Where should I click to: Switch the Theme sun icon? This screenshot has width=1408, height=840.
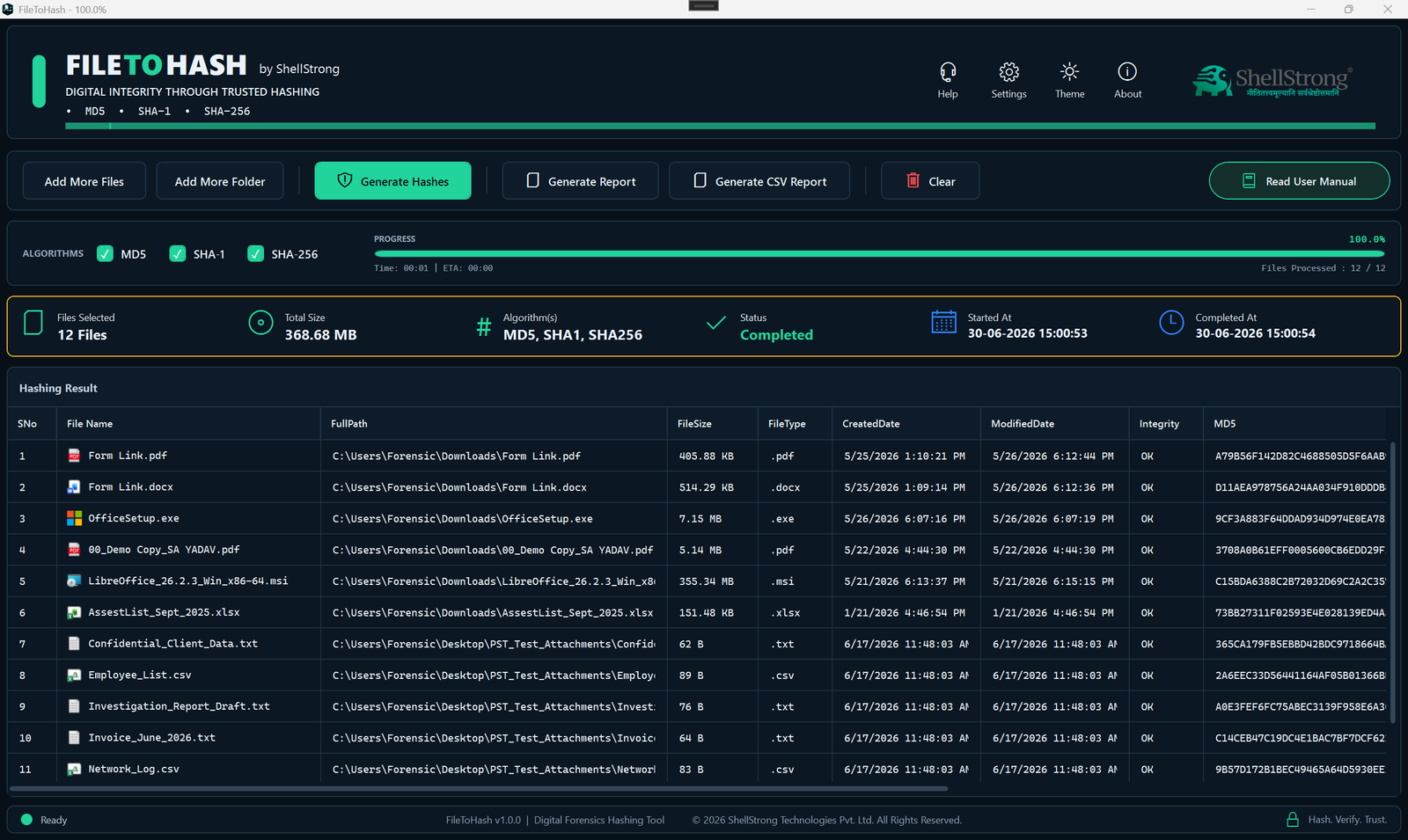[x=1069, y=71]
